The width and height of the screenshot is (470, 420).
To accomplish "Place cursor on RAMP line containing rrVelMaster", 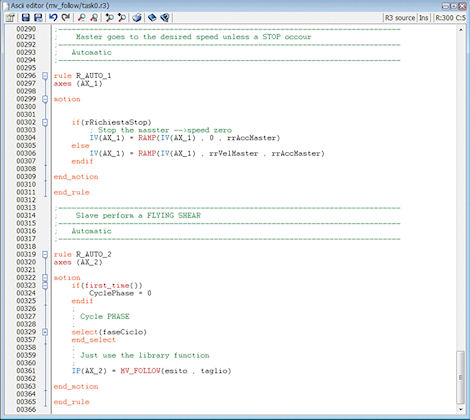I will (207, 154).
